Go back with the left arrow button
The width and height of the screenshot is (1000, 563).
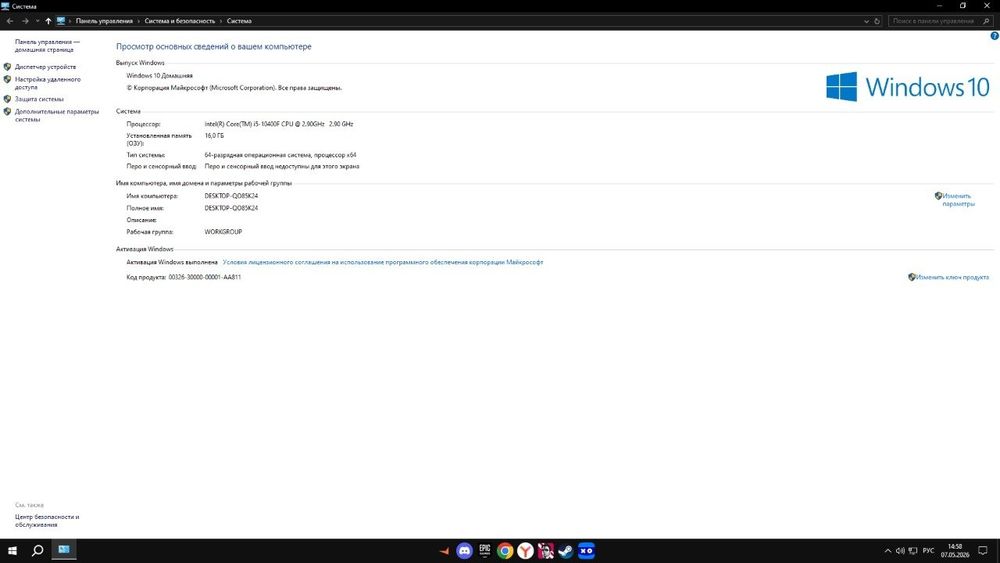10,21
